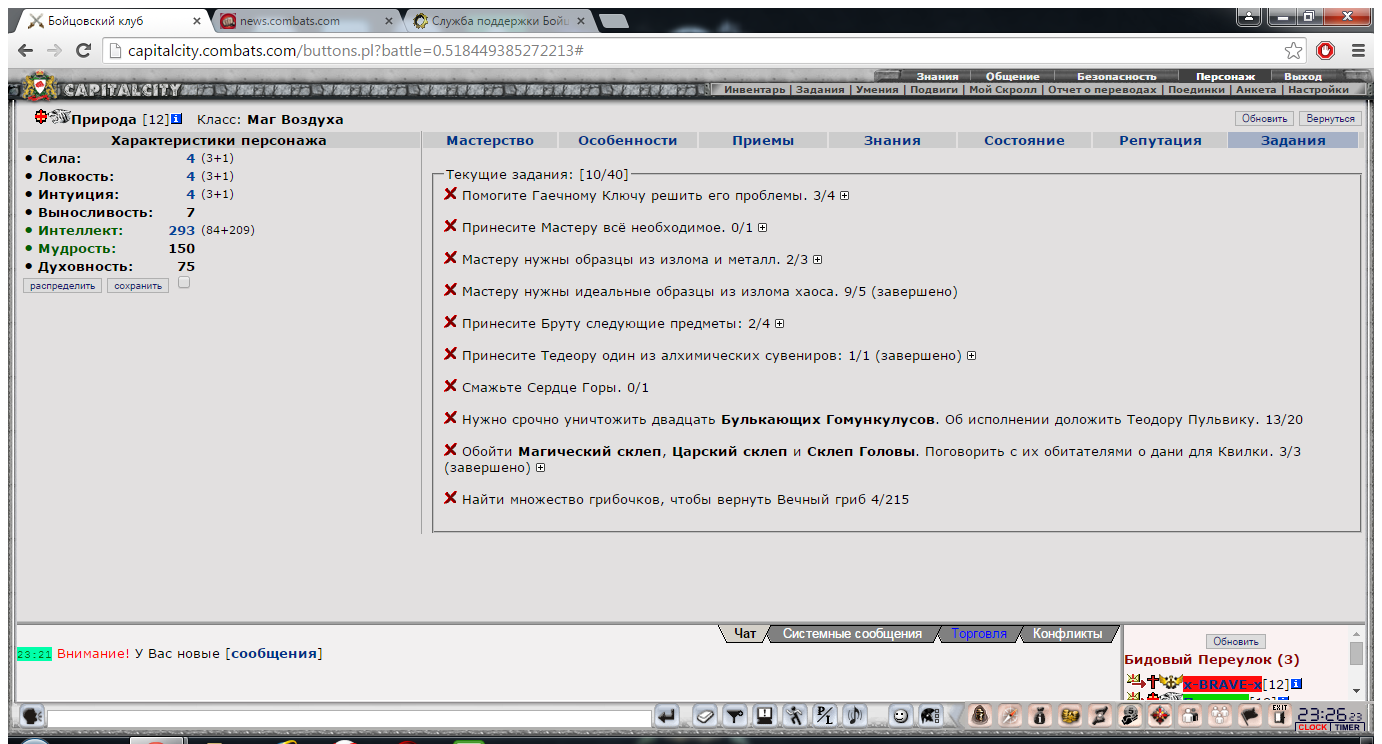
Task: Click the private message arrow icon beside x-BRAVE-x
Action: [1136, 681]
